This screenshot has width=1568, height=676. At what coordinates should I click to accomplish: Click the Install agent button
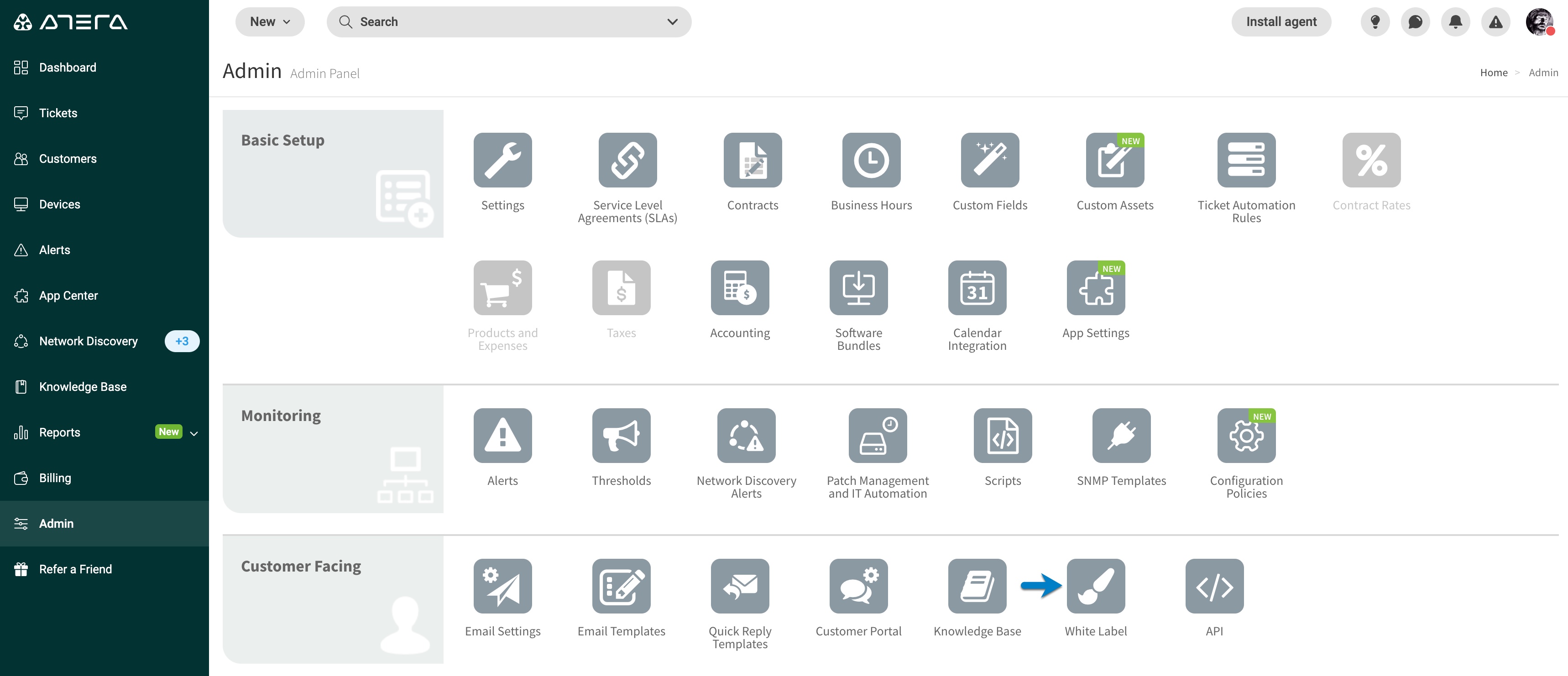(1281, 22)
